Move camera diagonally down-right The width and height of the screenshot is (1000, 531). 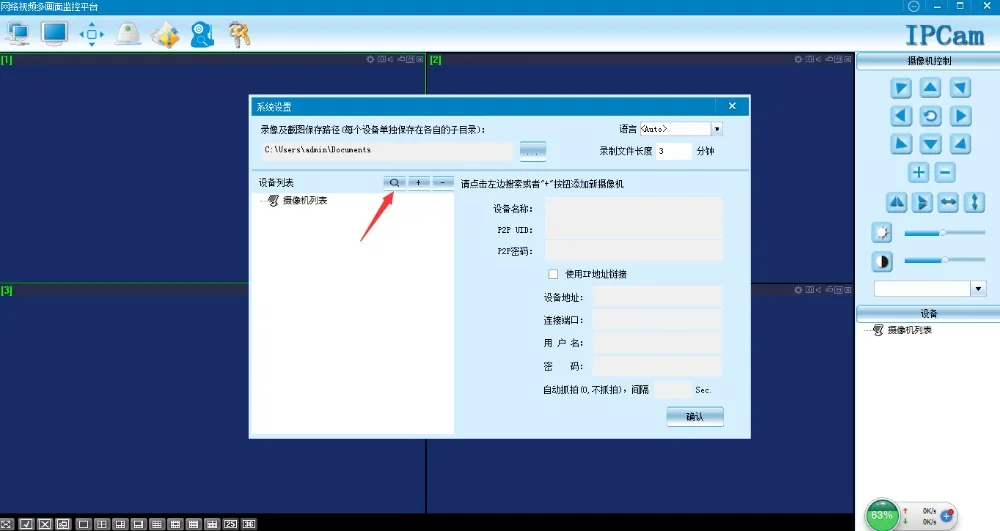960,144
